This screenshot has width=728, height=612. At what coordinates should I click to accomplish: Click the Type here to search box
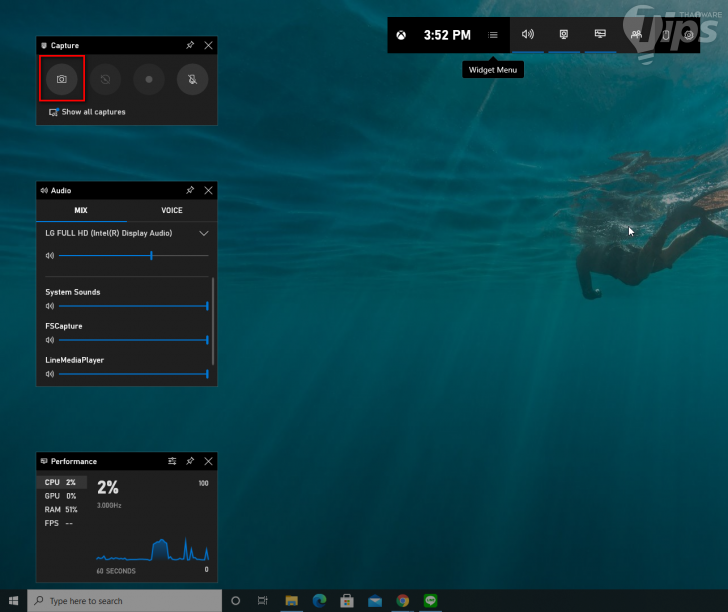tap(124, 601)
